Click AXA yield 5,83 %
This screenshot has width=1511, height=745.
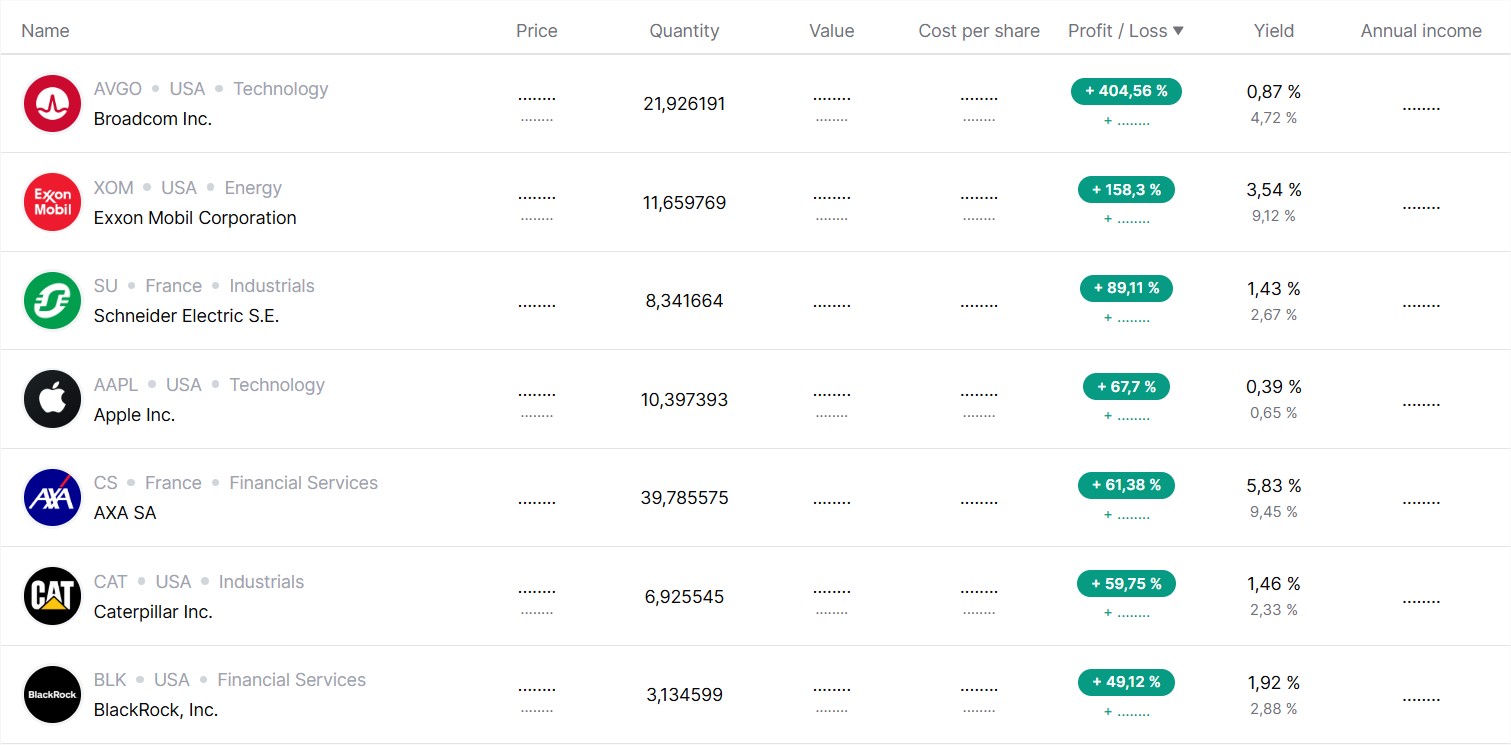tap(1274, 486)
